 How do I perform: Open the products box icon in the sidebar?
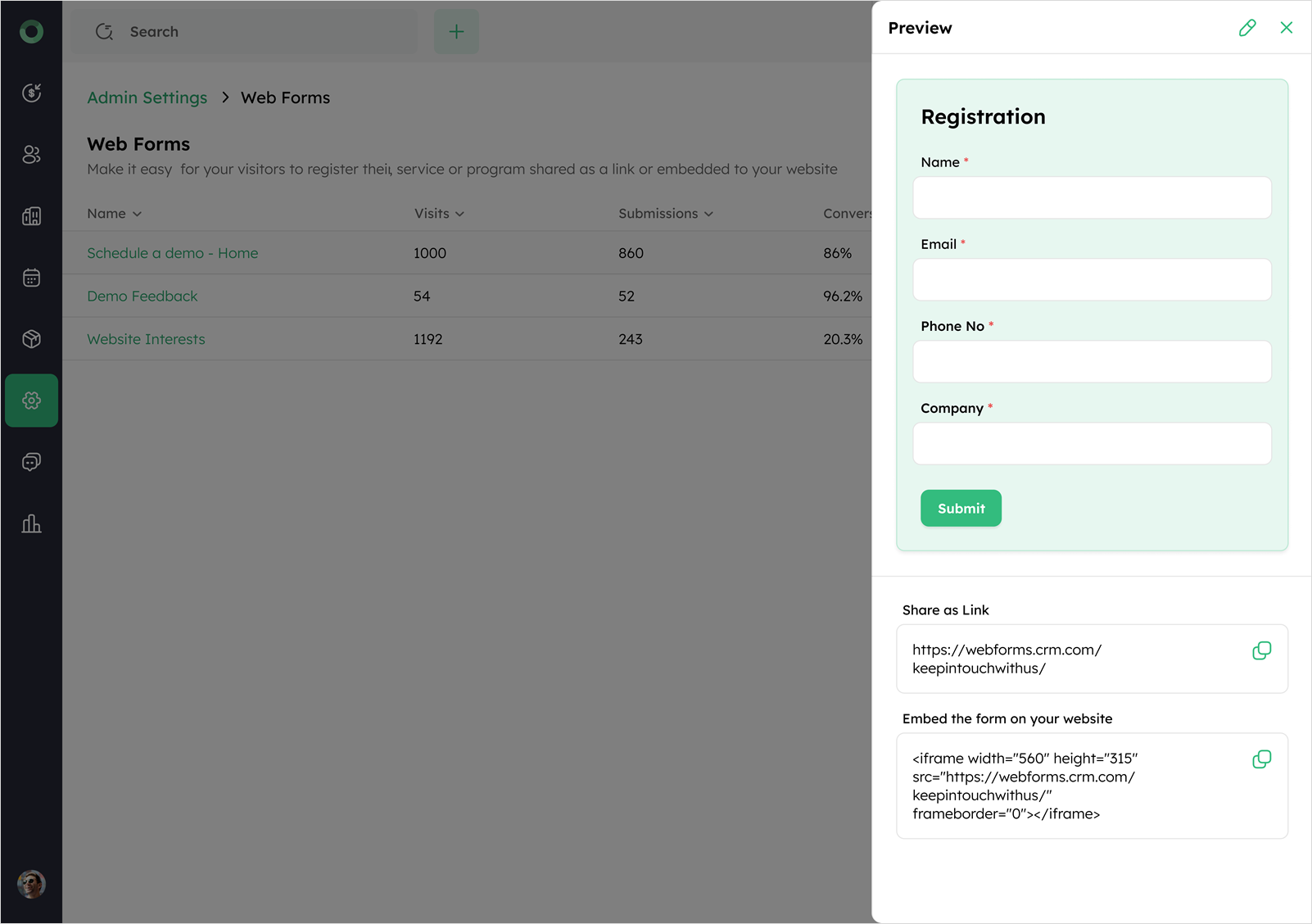(x=31, y=339)
